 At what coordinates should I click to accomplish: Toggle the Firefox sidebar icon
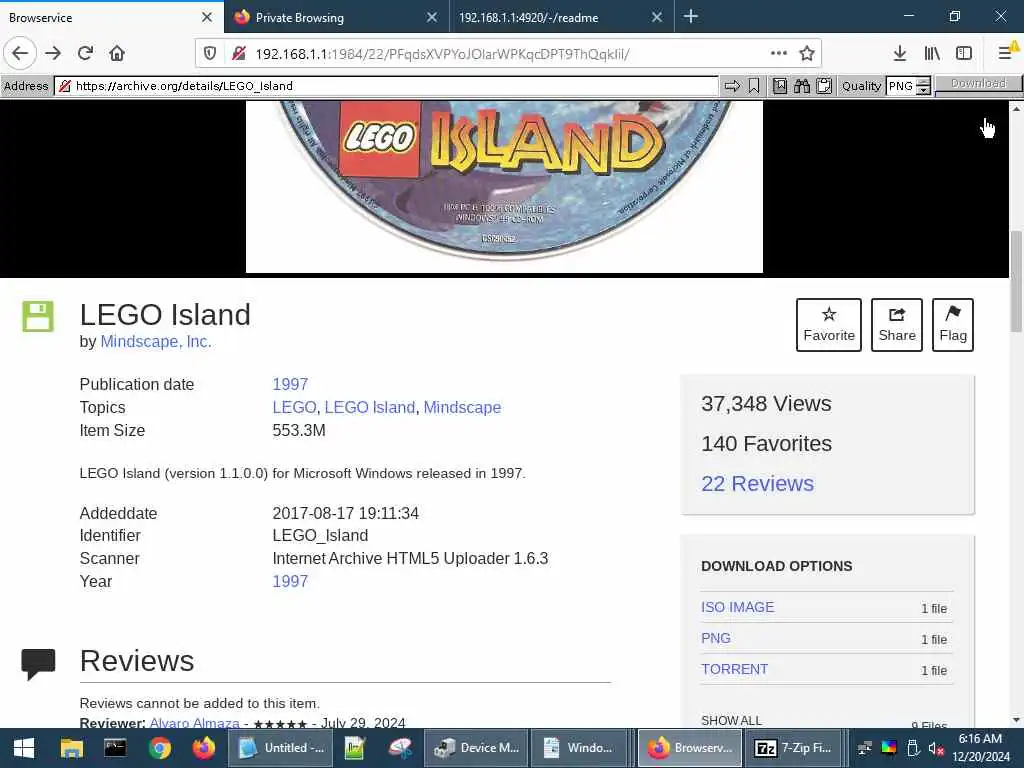click(x=964, y=54)
